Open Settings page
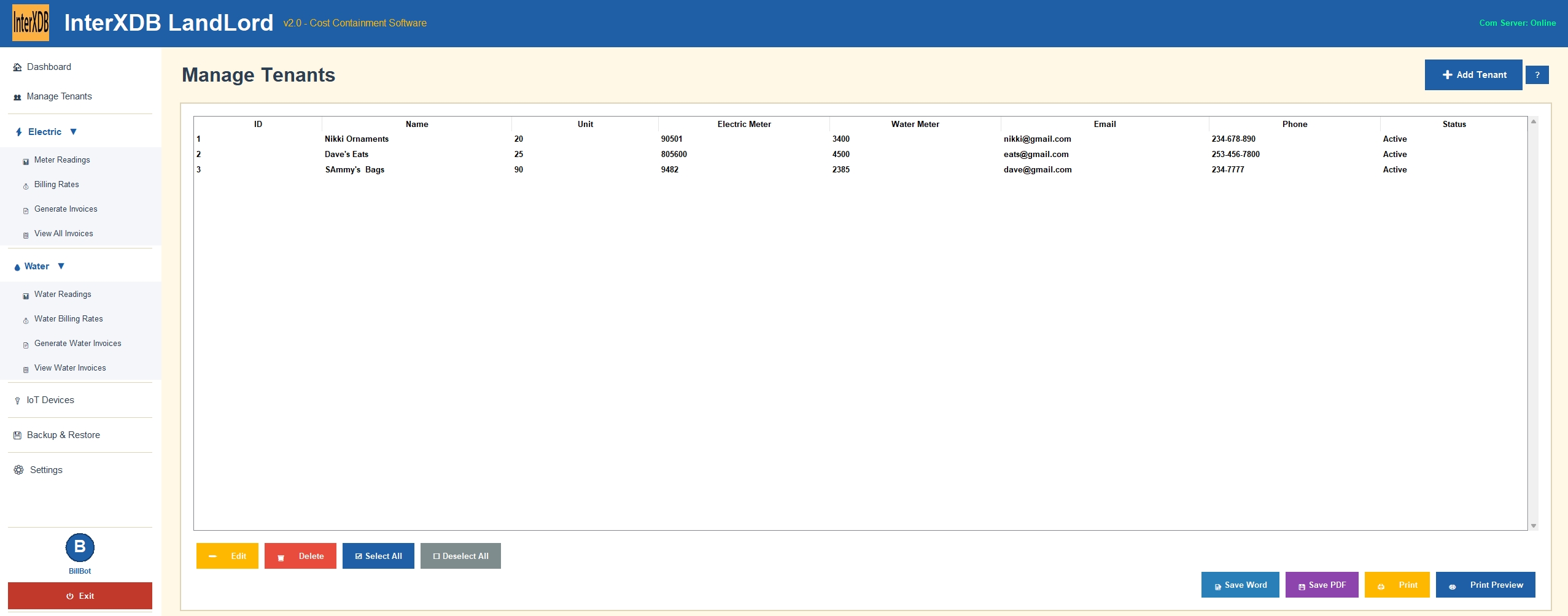The image size is (1568, 616). coord(46,470)
